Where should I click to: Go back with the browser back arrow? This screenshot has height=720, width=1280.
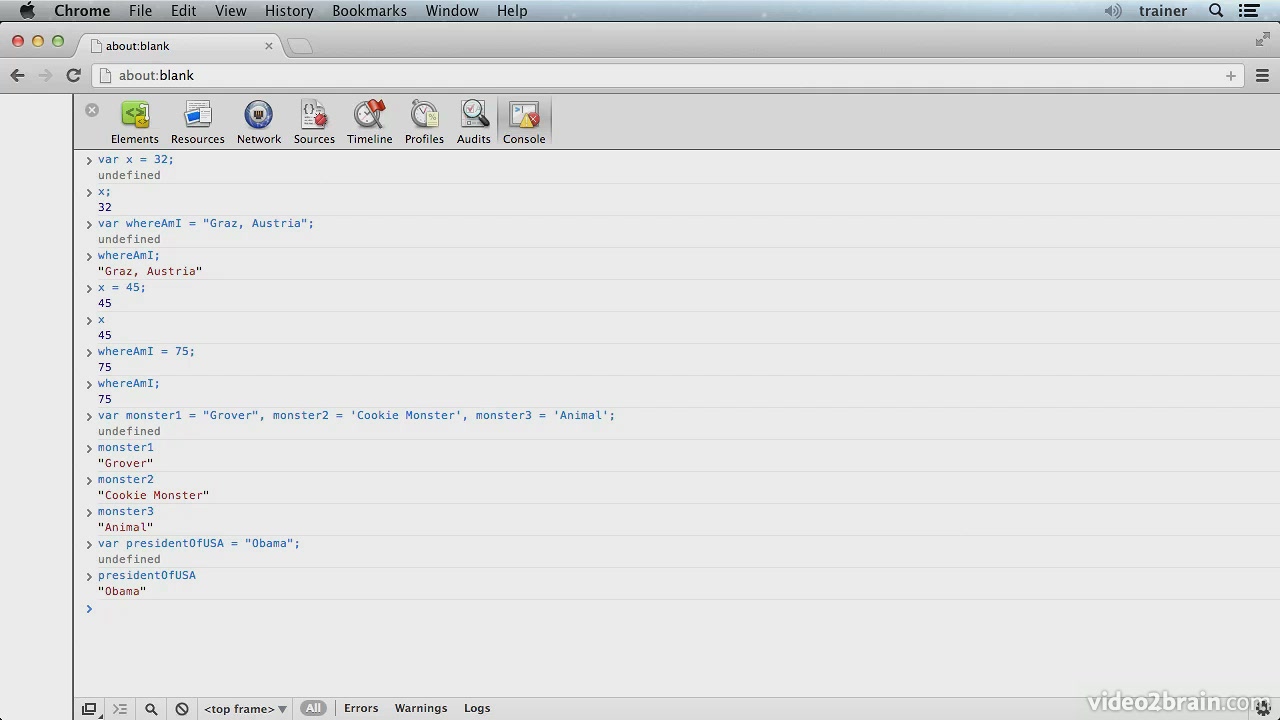click(17, 75)
